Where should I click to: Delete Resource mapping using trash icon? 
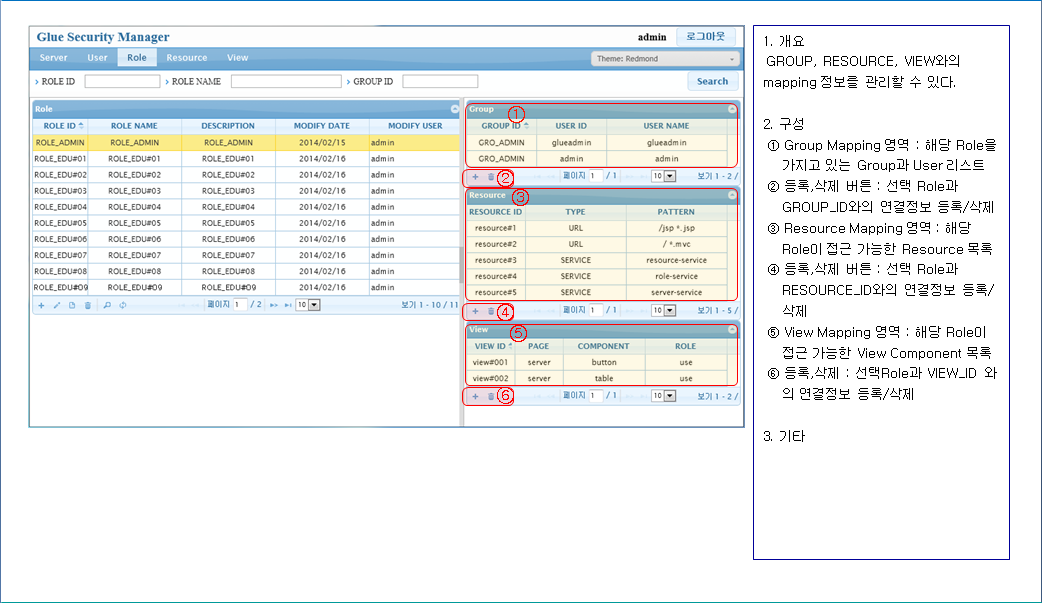click(490, 311)
